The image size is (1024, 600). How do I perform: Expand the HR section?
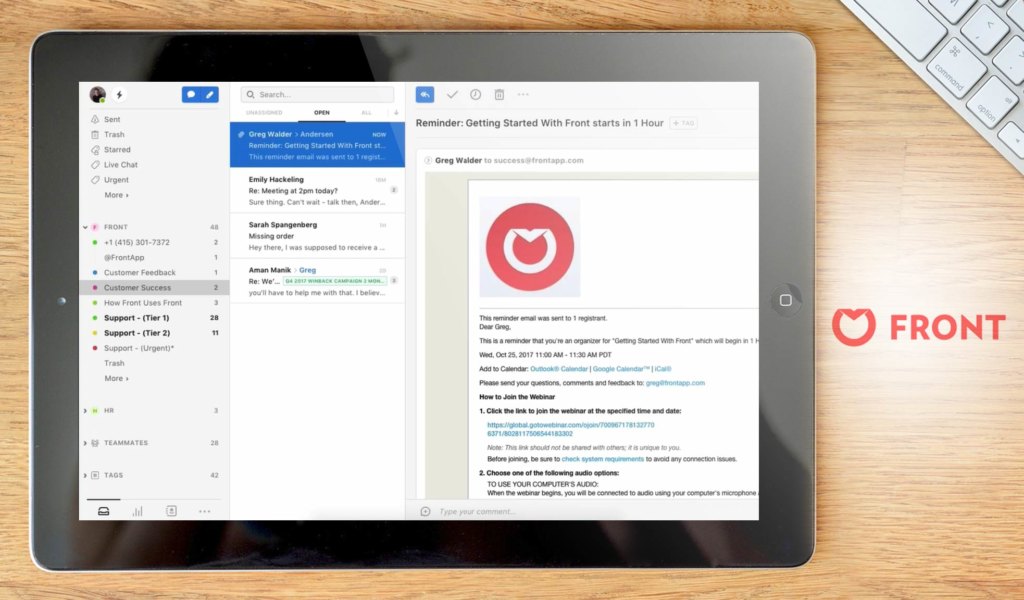[85, 410]
